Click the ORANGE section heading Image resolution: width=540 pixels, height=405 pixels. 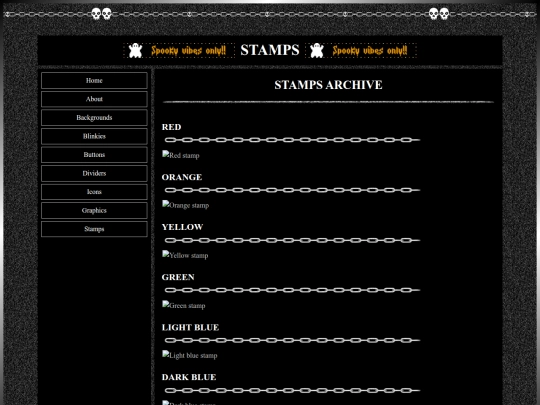pos(182,177)
